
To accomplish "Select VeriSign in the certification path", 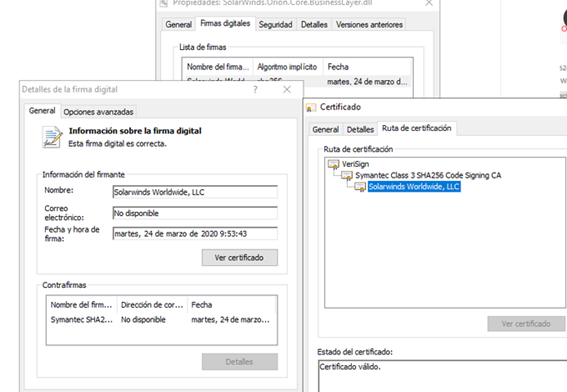I will [355, 165].
